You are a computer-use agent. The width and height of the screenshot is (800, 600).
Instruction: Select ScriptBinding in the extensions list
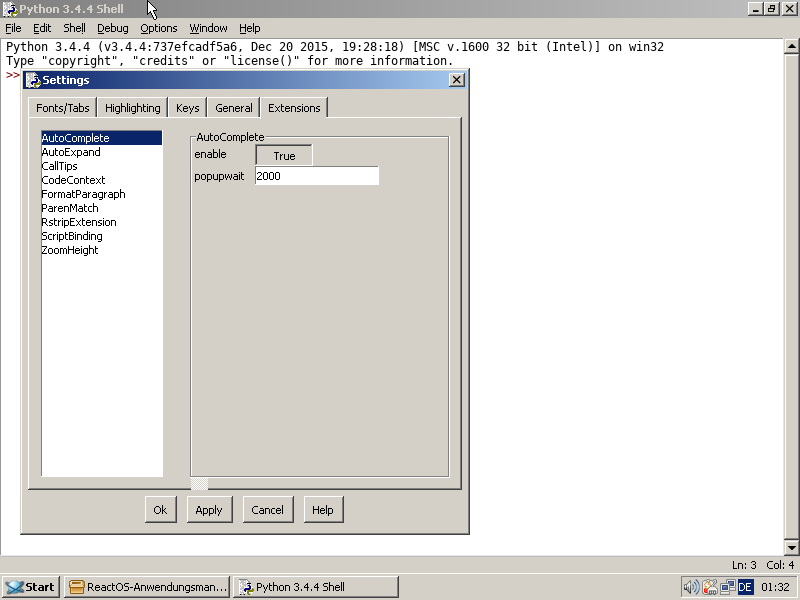[102, 236]
